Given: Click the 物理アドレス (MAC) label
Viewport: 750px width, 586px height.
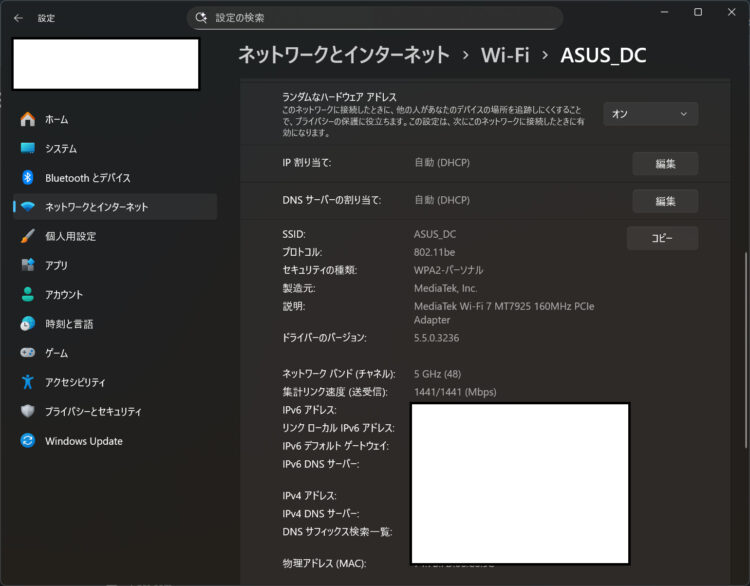Looking at the screenshot, I should pyautogui.click(x=324, y=564).
